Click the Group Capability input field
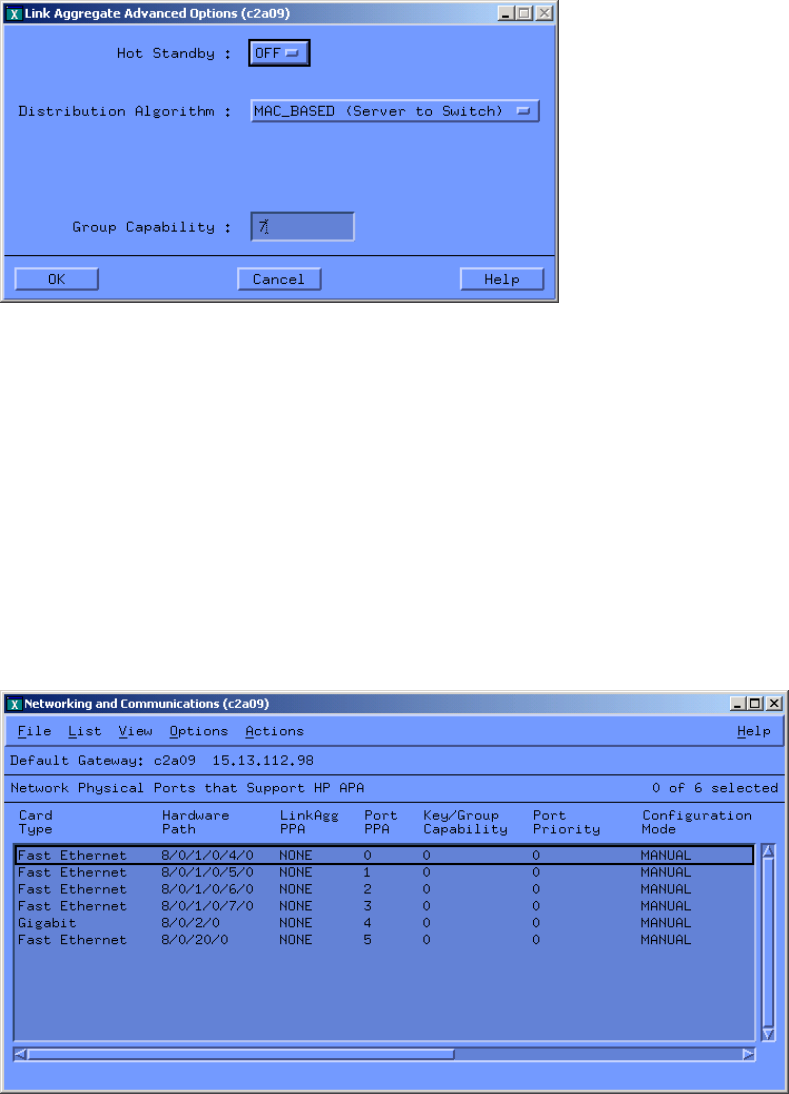Viewport: 789px width, 1094px height. (x=302, y=227)
